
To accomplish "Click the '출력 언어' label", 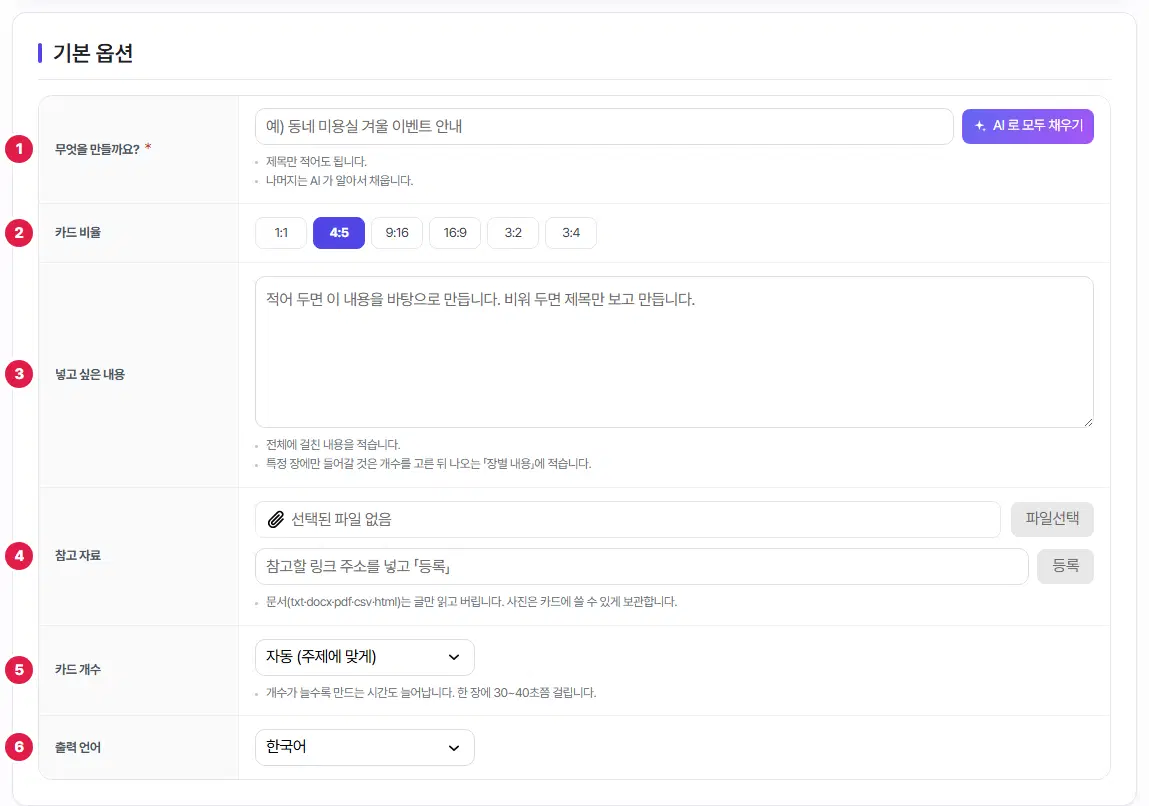I will (78, 747).
